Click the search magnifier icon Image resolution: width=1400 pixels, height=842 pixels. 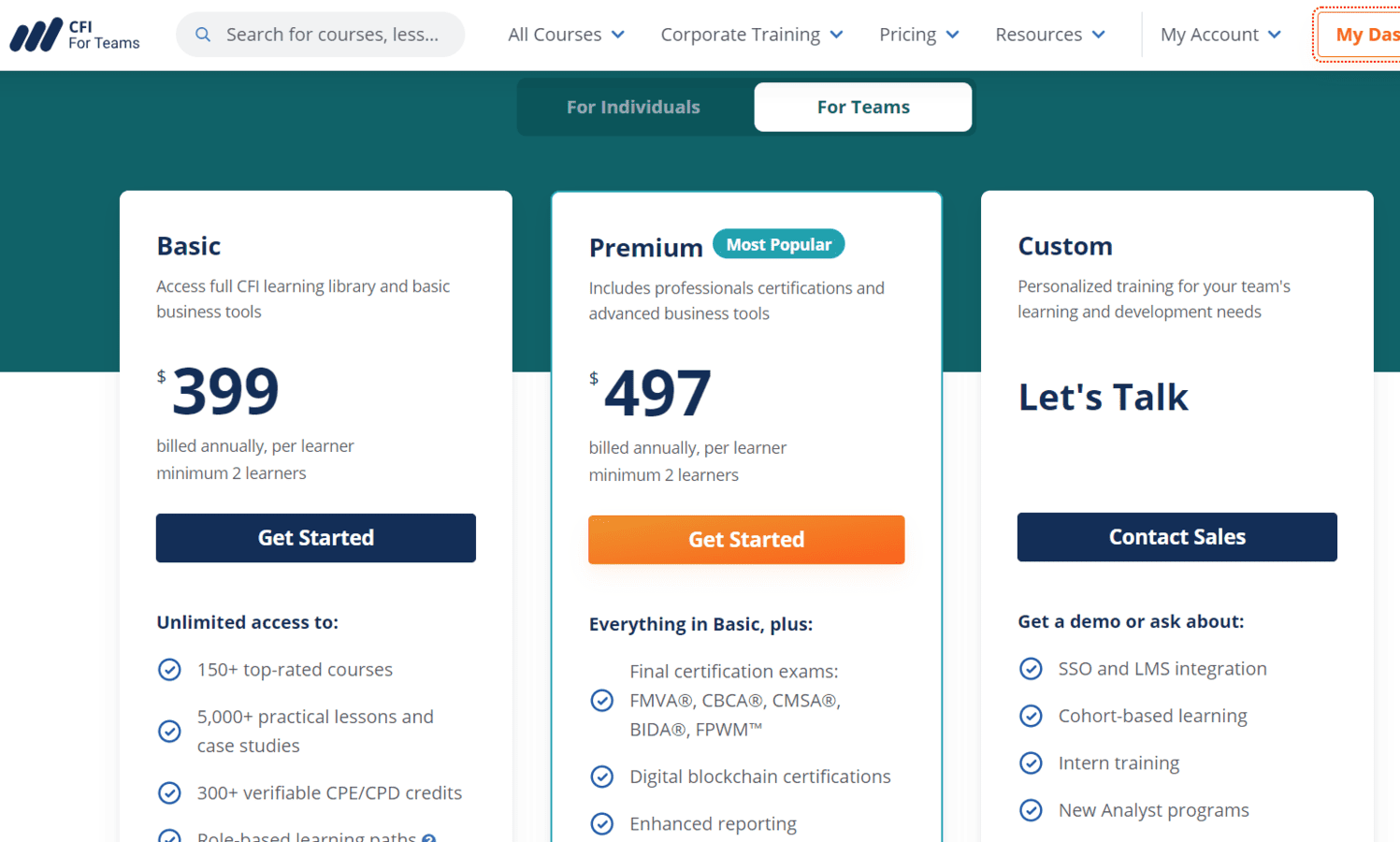click(203, 34)
